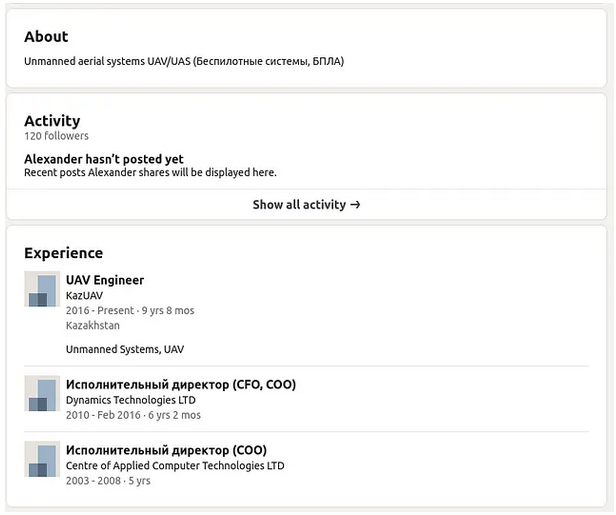616x515 pixels.
Task: Click the Исполнительный директор (CFO, COO) title
Action: tap(181, 384)
